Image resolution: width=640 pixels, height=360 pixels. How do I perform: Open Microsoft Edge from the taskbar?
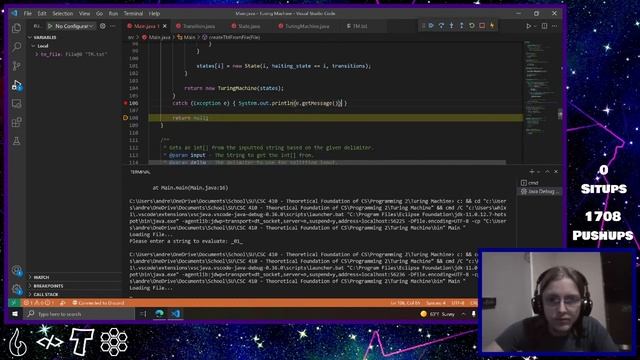[x=160, y=313]
